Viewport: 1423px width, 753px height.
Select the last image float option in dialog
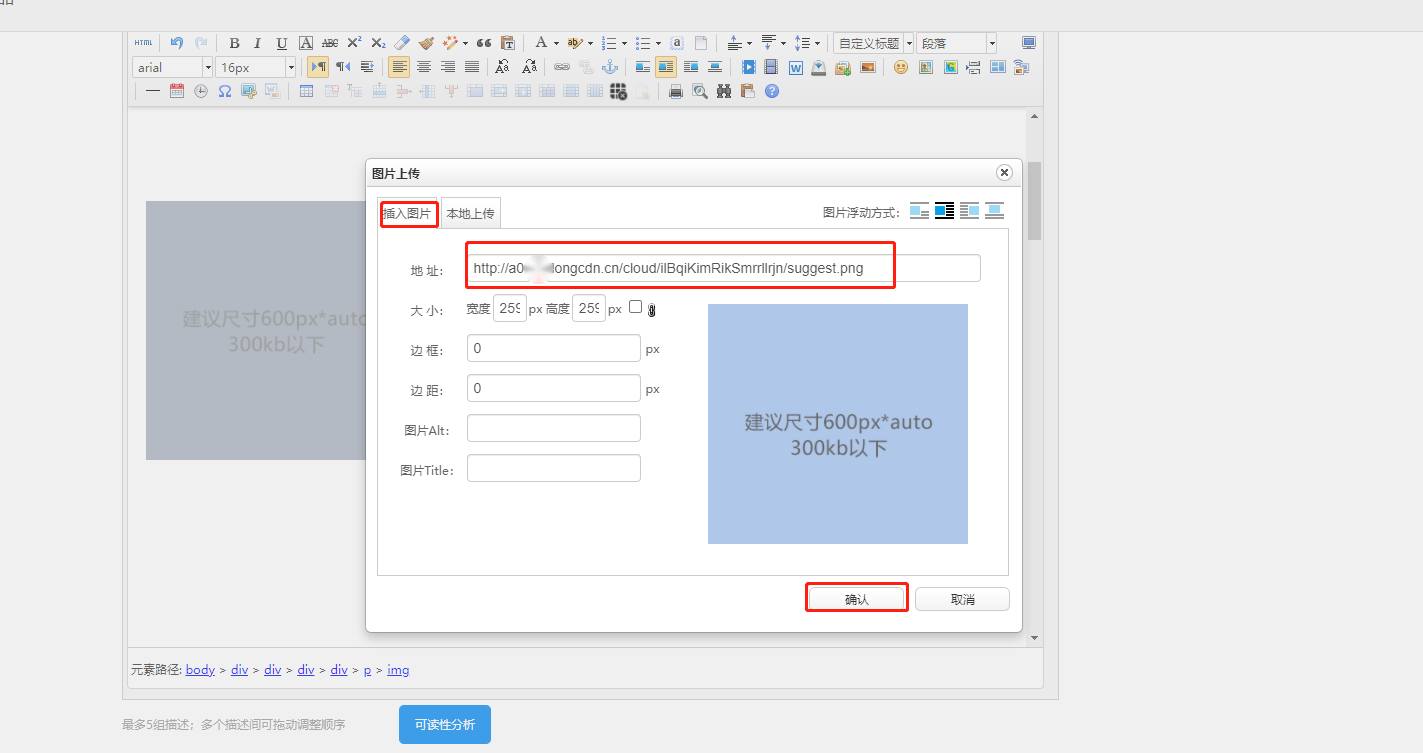pyautogui.click(x=994, y=211)
